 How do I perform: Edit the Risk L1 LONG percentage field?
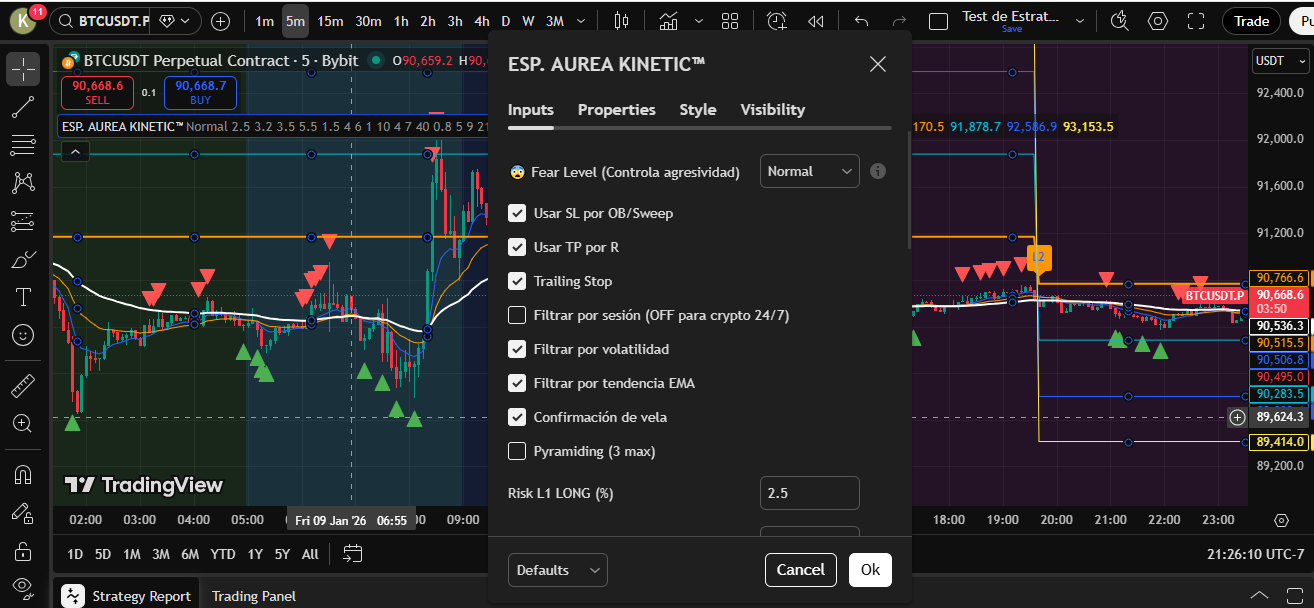(810, 492)
